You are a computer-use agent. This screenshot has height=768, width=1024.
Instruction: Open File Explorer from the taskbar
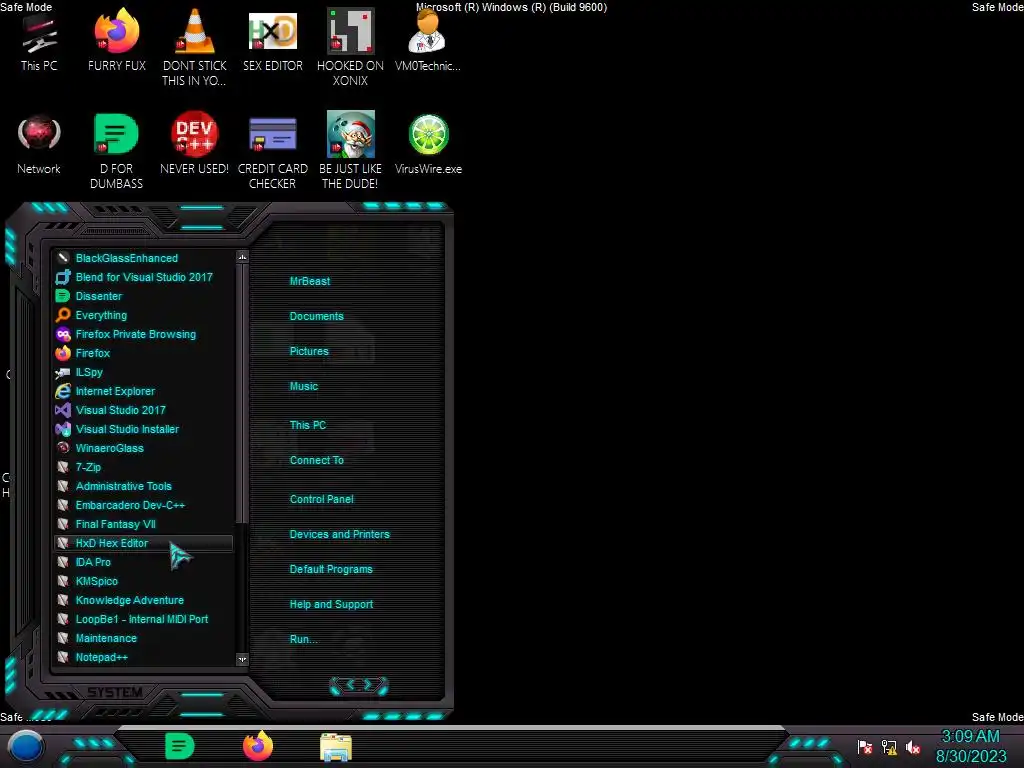(x=336, y=747)
